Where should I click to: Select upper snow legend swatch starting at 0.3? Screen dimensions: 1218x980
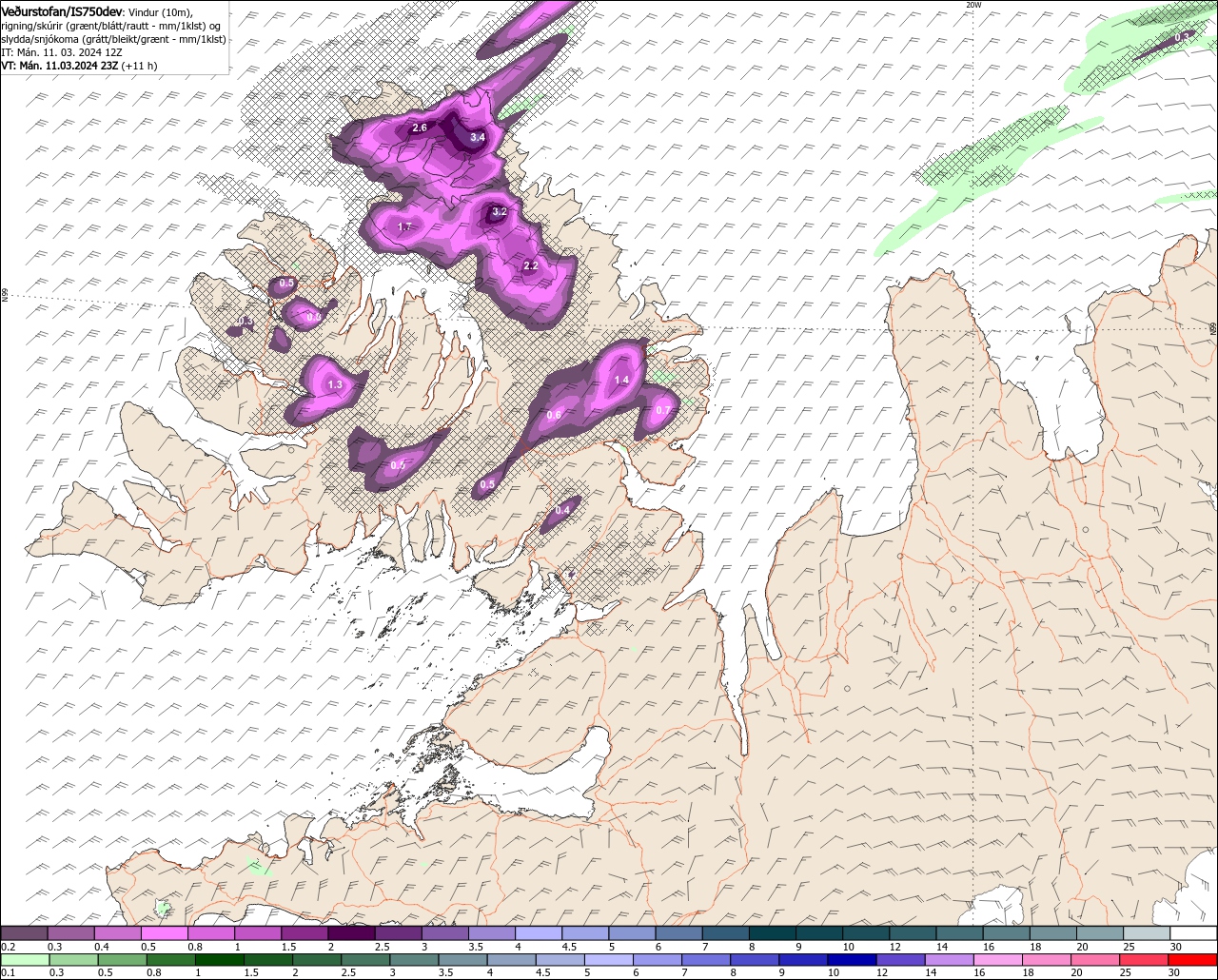coord(70,933)
